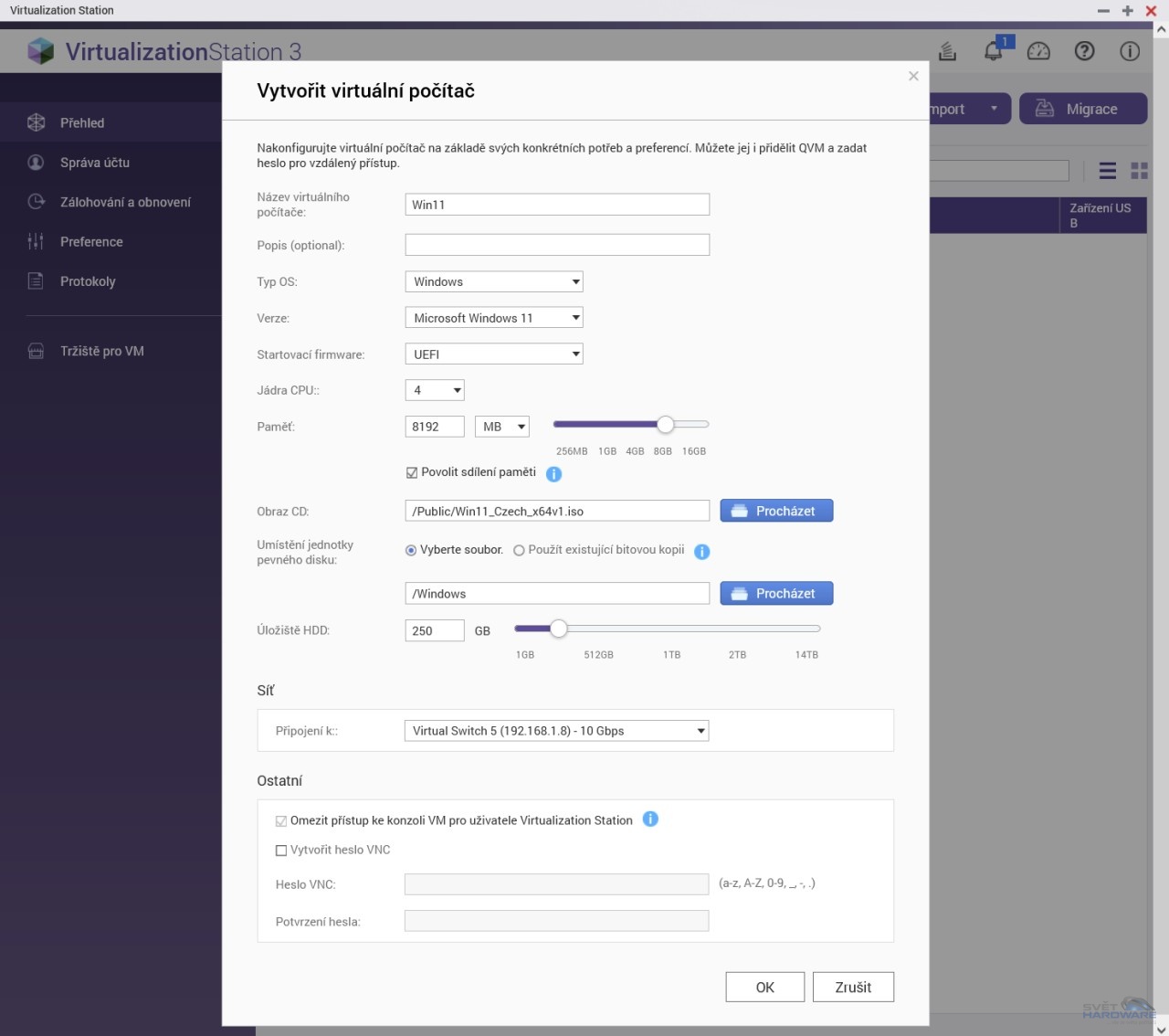Click the Popis (optional) text field

[556, 245]
